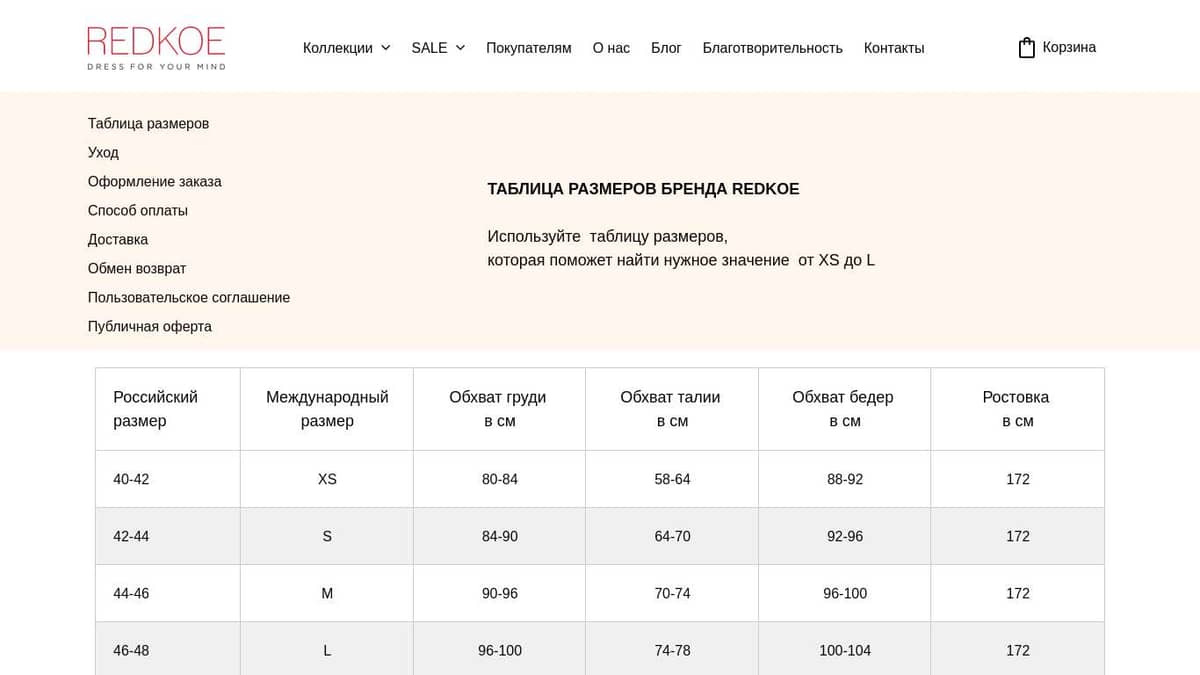Click the bag icon next to Корзина
This screenshot has height=675, width=1200.
[1025, 46]
